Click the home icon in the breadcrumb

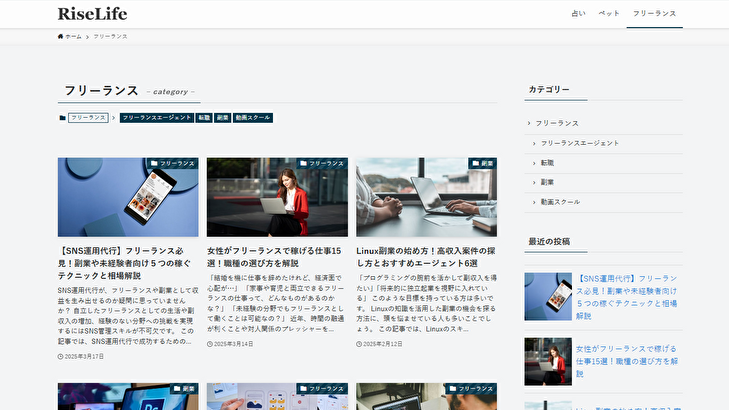pos(61,36)
